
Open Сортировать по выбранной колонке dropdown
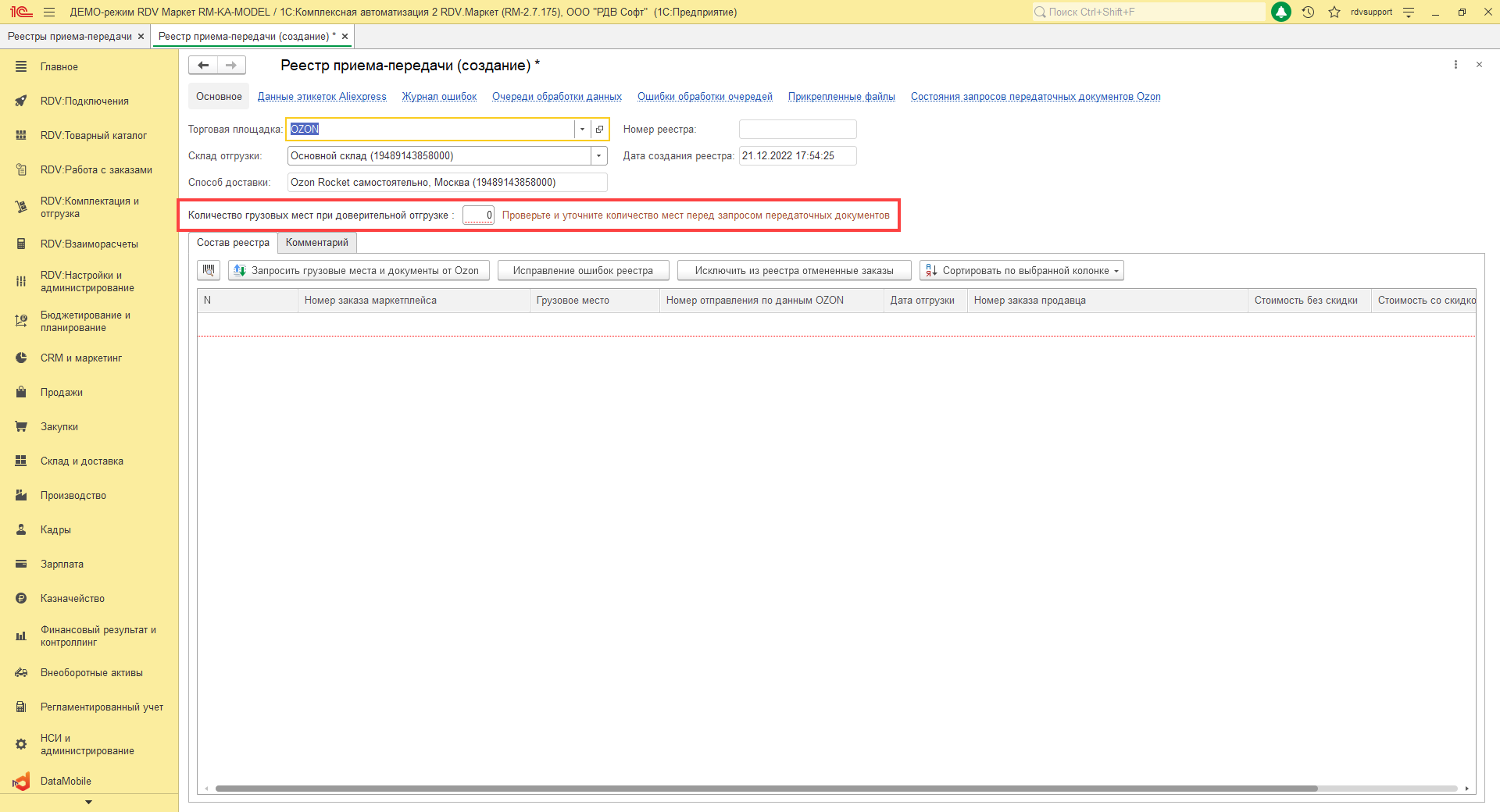point(1022,271)
